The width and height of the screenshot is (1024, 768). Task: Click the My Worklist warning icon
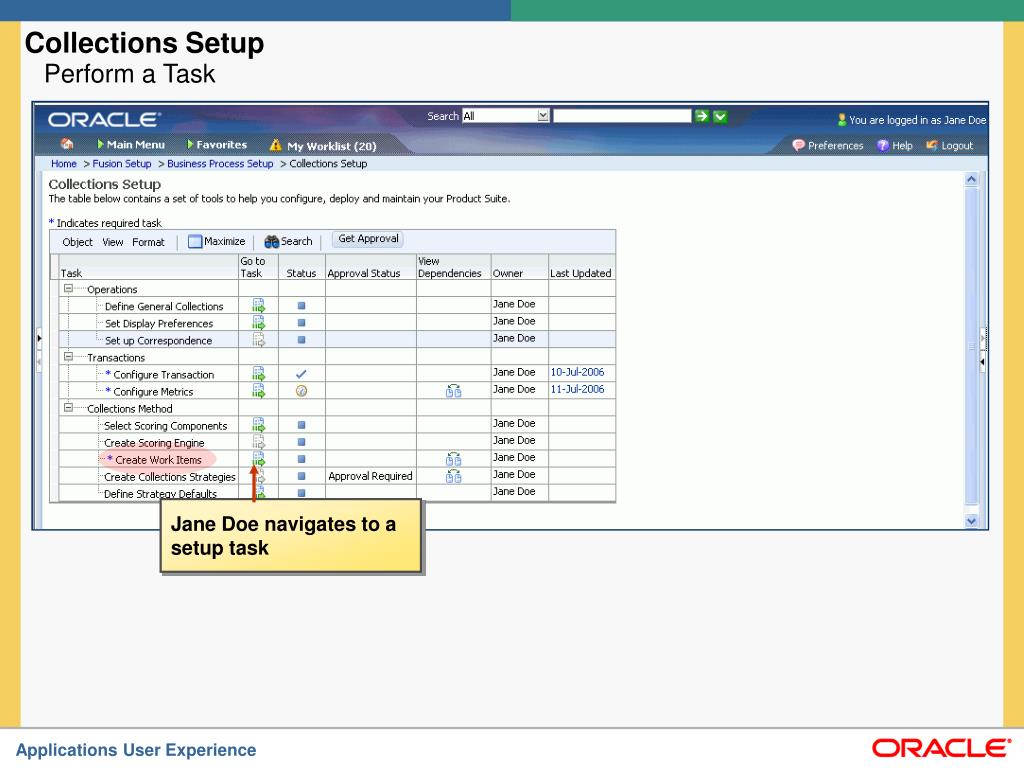tap(276, 145)
